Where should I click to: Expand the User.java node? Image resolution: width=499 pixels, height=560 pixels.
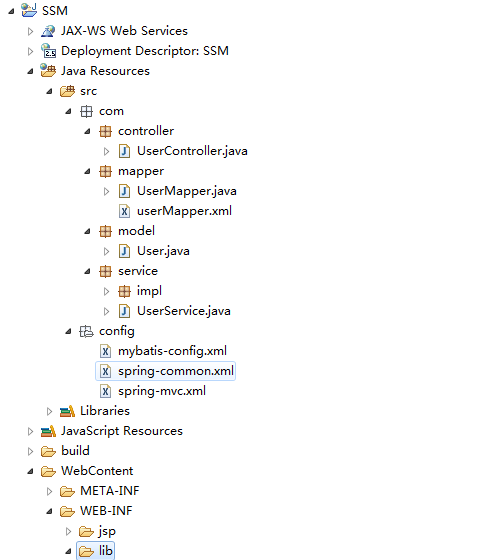[x=106, y=251]
